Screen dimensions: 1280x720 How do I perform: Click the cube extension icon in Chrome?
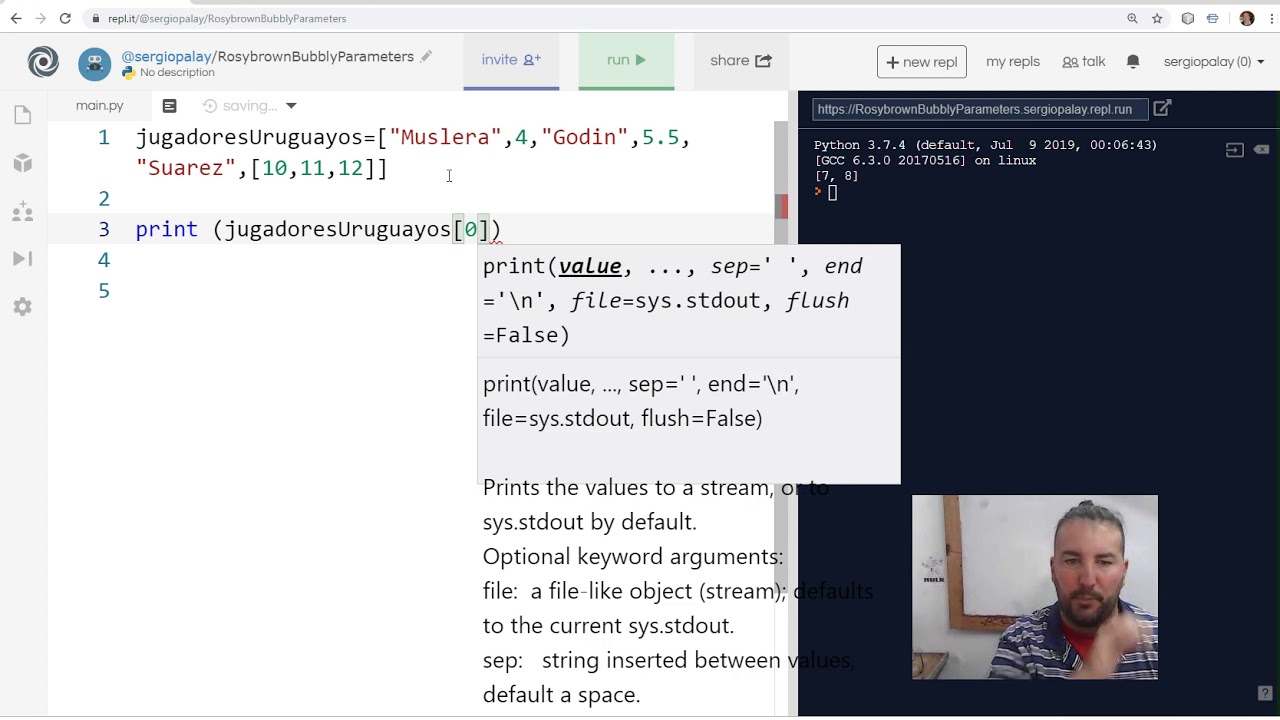tap(1188, 18)
